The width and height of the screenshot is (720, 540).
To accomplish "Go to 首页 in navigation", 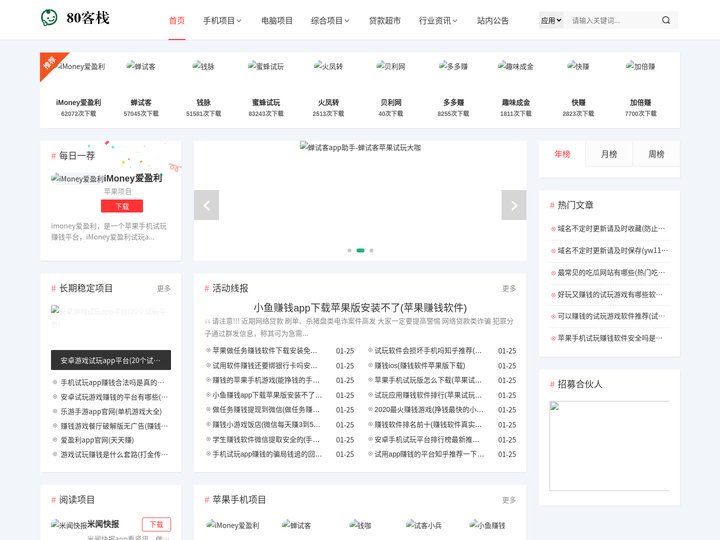I will tap(177, 21).
